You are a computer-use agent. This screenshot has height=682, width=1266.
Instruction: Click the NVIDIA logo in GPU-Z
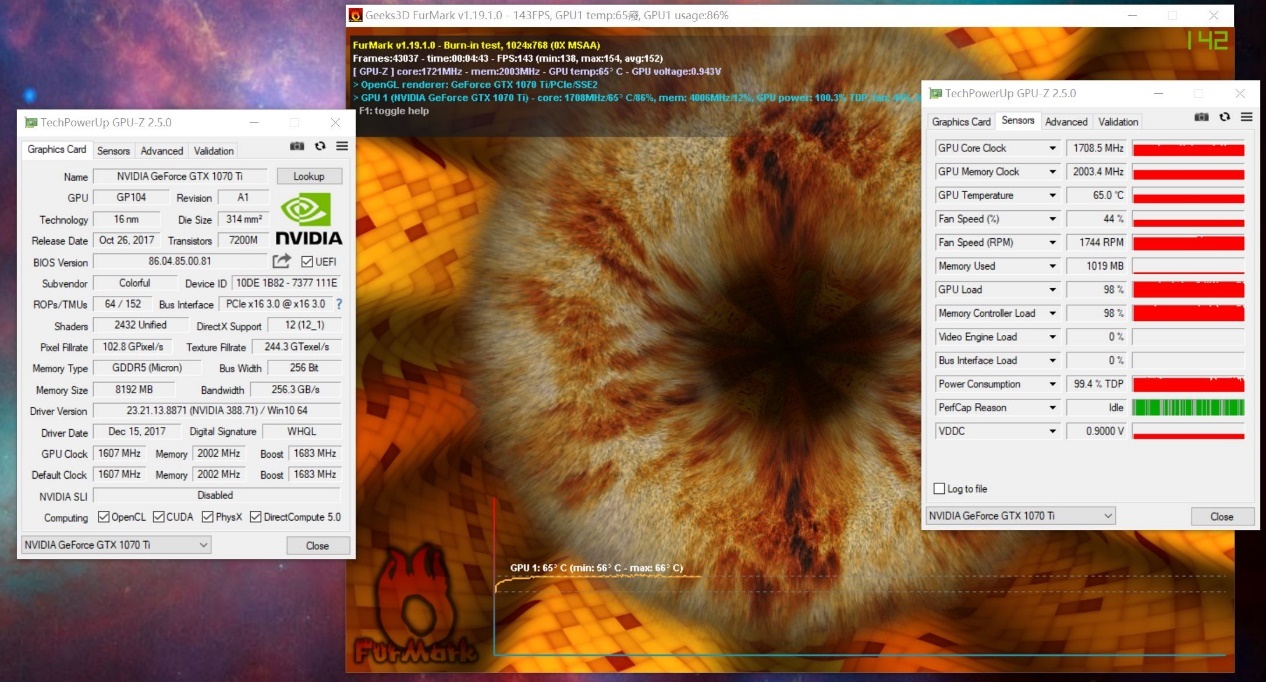click(x=309, y=220)
